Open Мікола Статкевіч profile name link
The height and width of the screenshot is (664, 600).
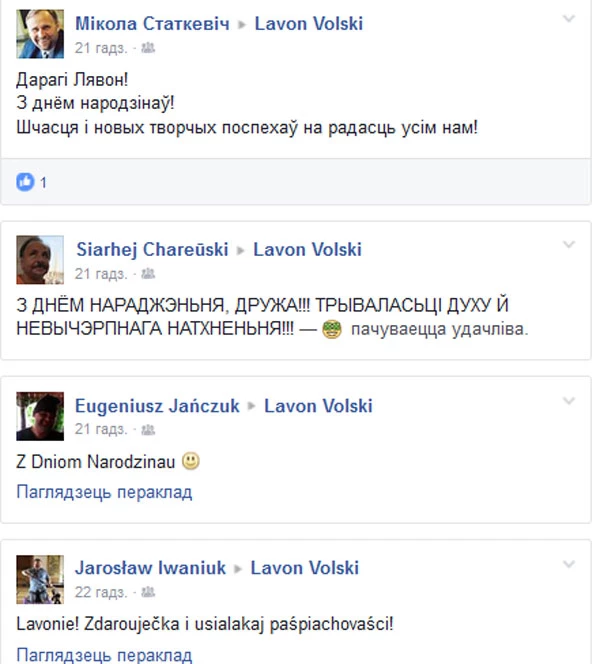point(152,24)
